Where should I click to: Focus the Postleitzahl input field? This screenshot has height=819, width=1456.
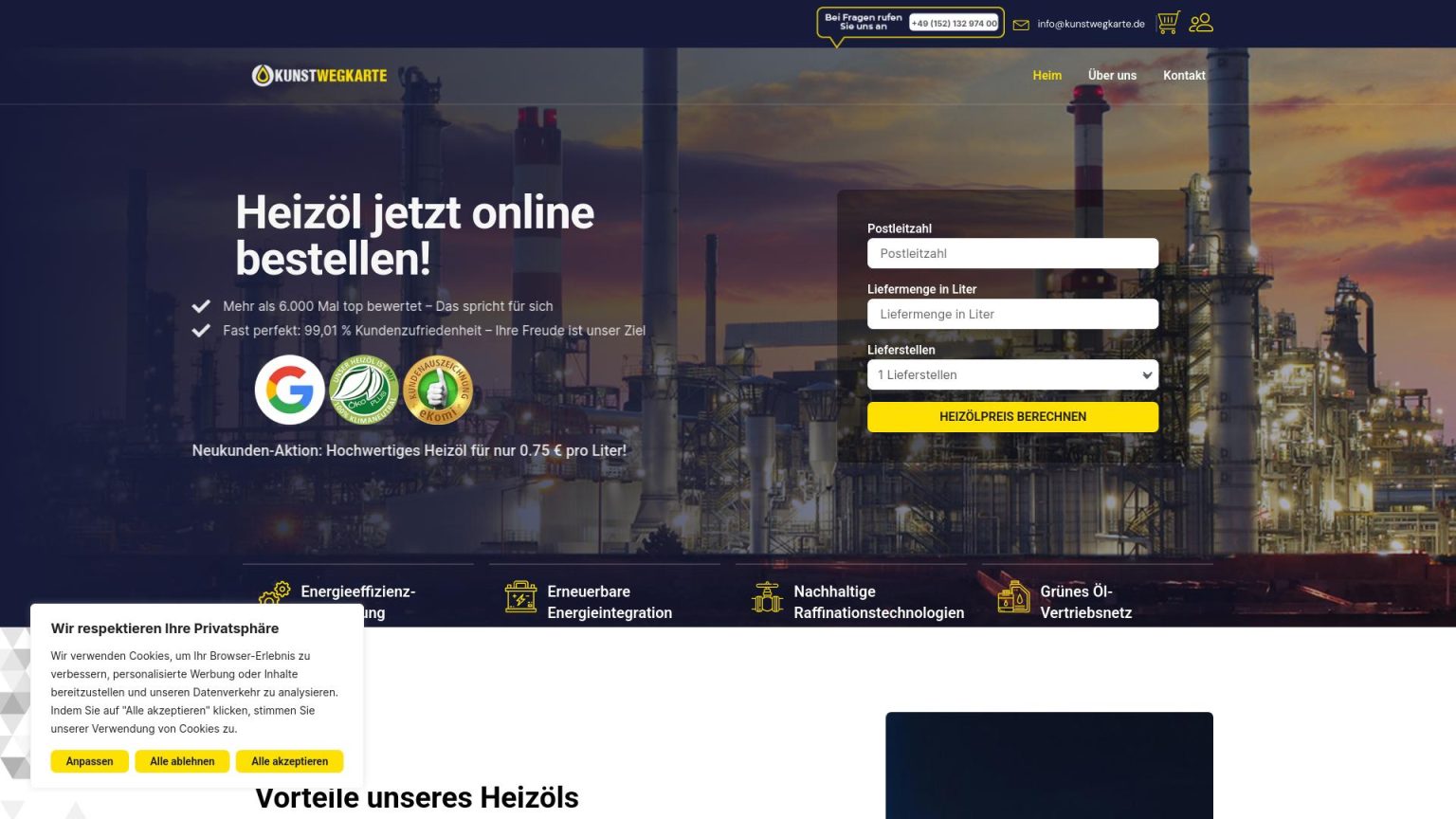tap(1011, 253)
